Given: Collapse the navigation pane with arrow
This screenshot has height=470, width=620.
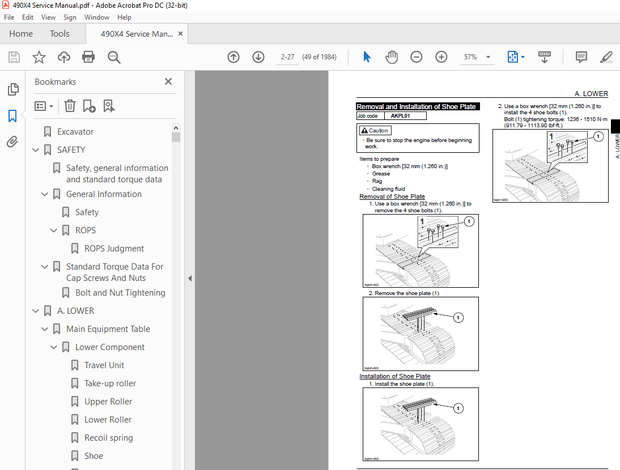Looking at the screenshot, I should 190,278.
